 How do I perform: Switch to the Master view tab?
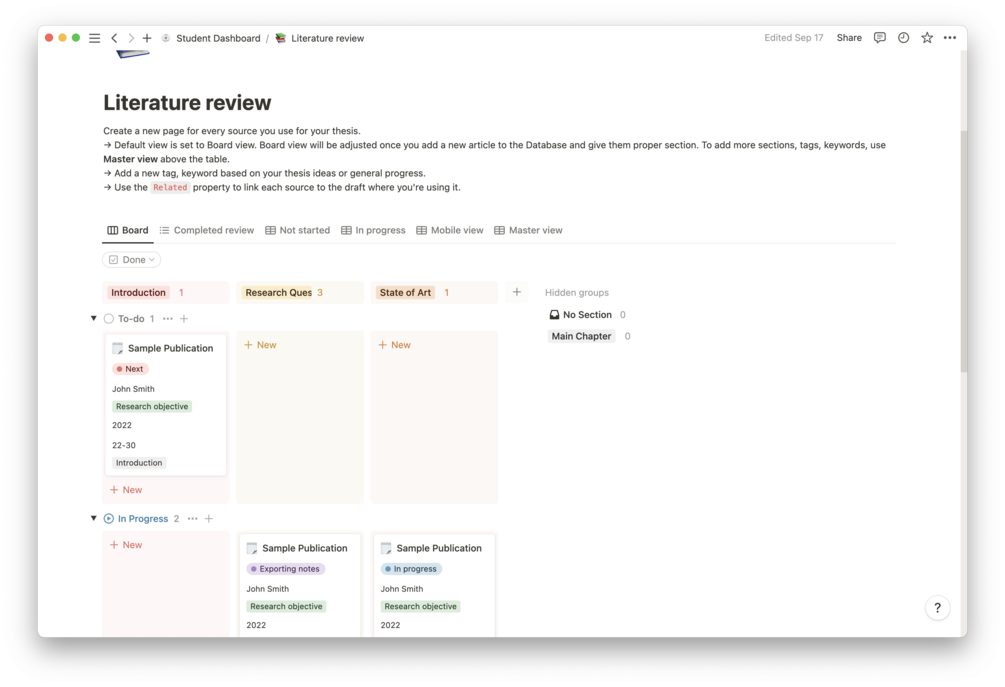coord(528,230)
